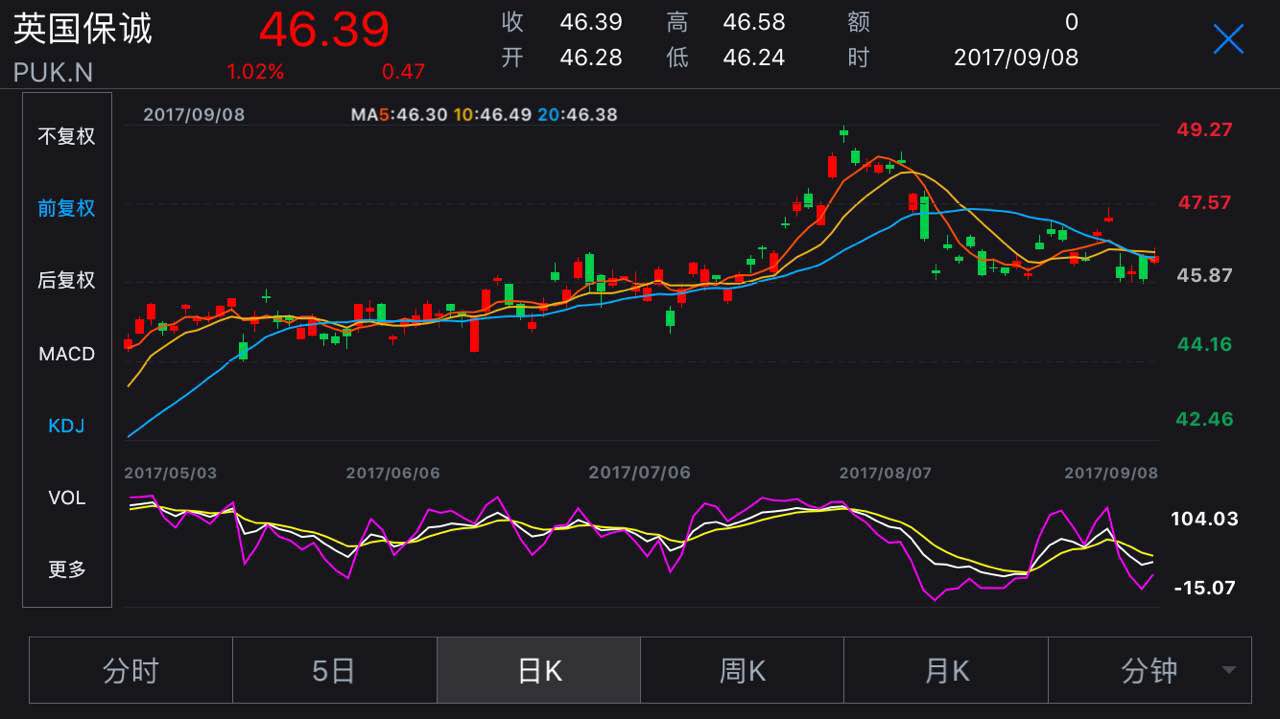Select 不复权 adjustment option
Viewport: 1280px width, 719px height.
(67, 136)
